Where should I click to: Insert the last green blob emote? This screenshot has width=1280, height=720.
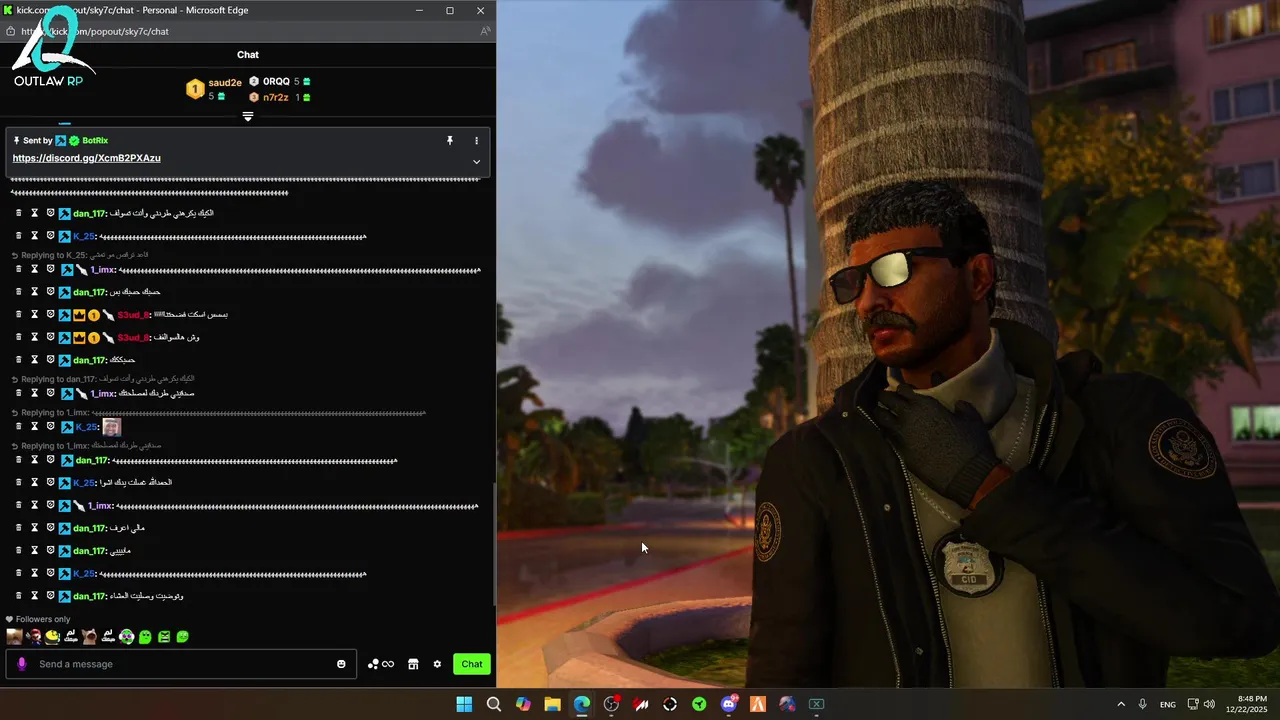point(182,636)
